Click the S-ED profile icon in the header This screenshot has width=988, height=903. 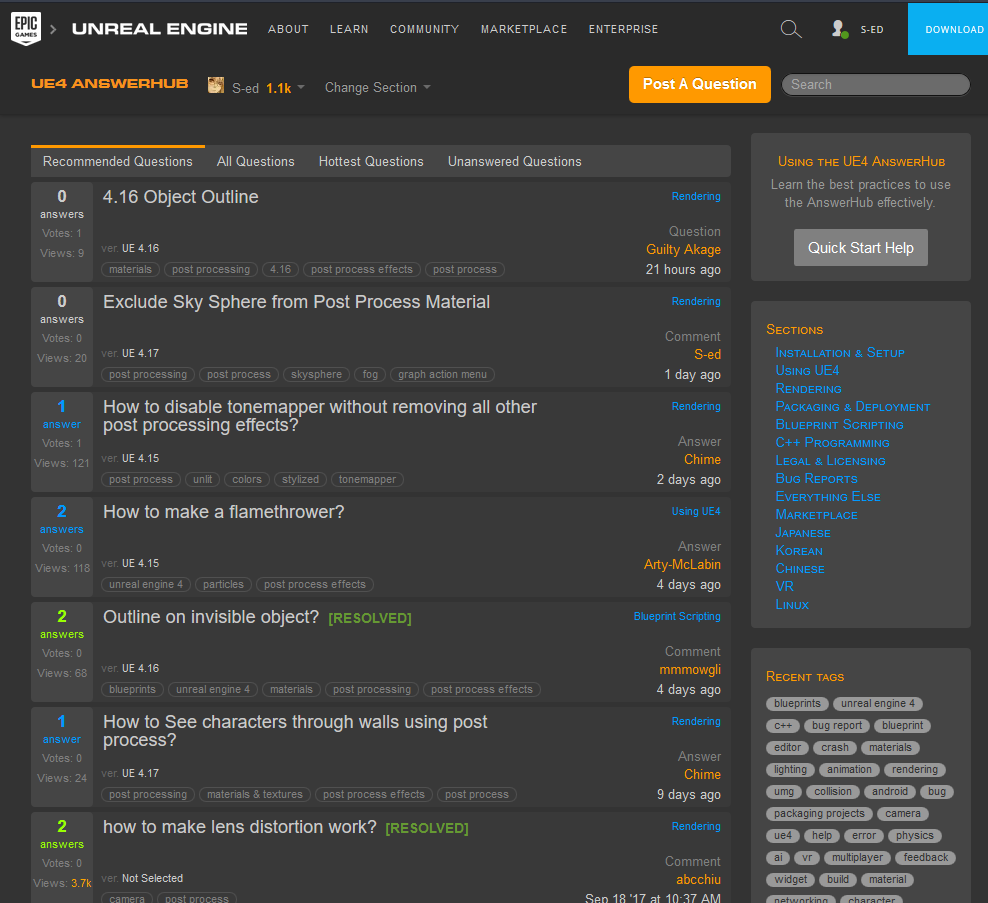point(838,29)
